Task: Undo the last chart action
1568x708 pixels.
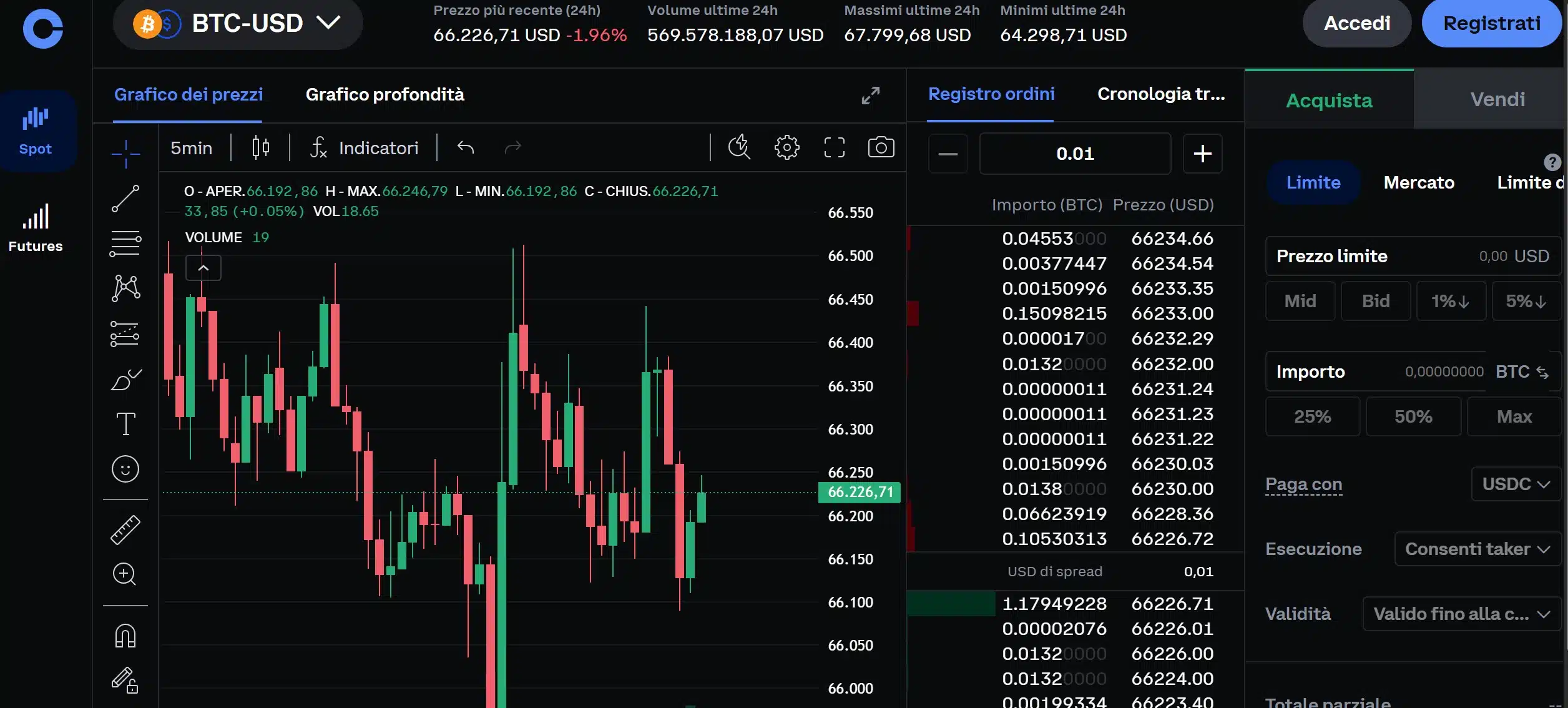Action: click(x=465, y=147)
